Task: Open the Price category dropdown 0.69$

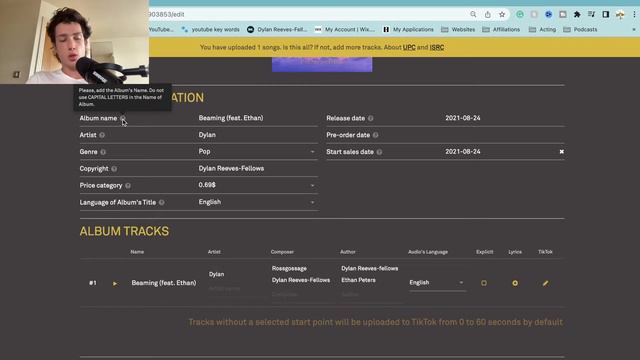Action: click(x=257, y=185)
